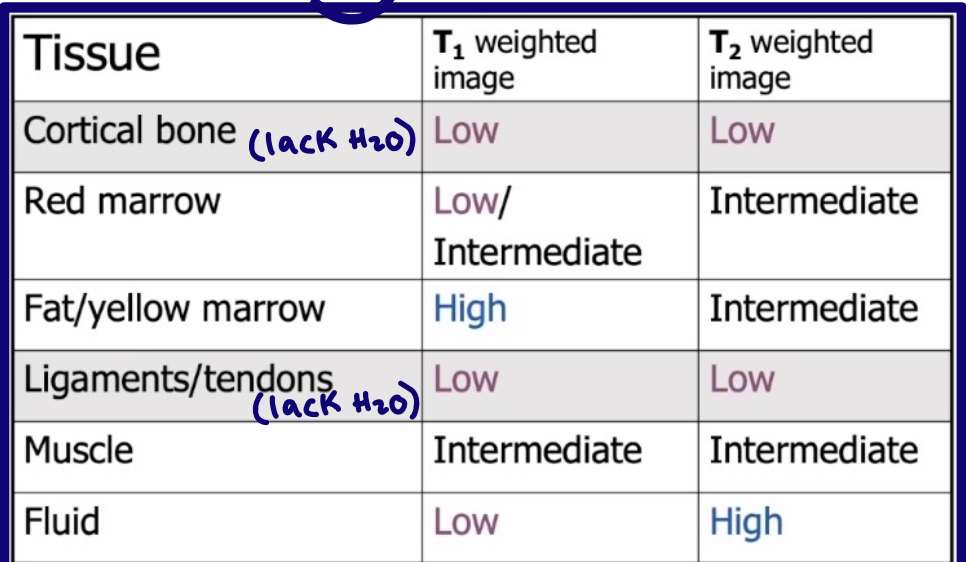Click Fat/yellow marrow's T2 "Intermediate" value

coord(813,308)
